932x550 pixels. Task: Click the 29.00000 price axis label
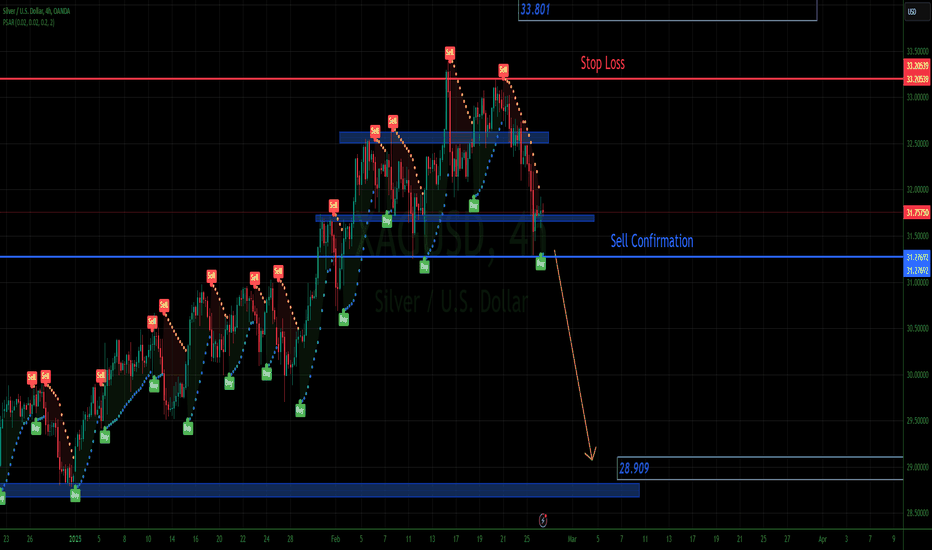[917, 467]
